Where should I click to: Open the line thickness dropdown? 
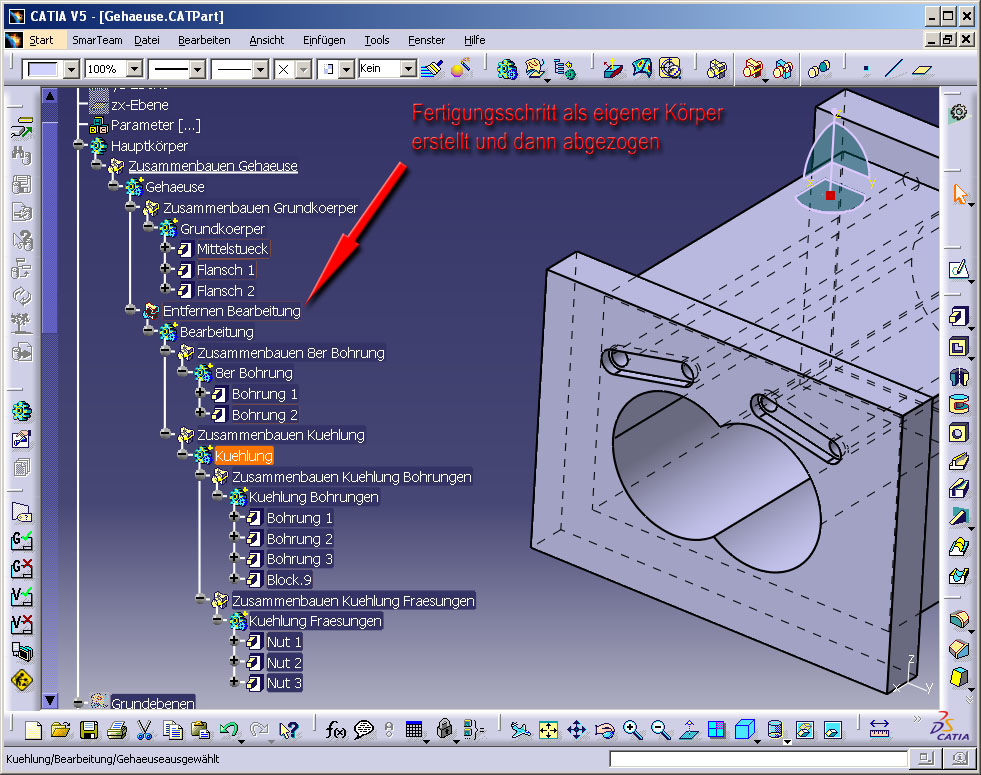pos(198,69)
